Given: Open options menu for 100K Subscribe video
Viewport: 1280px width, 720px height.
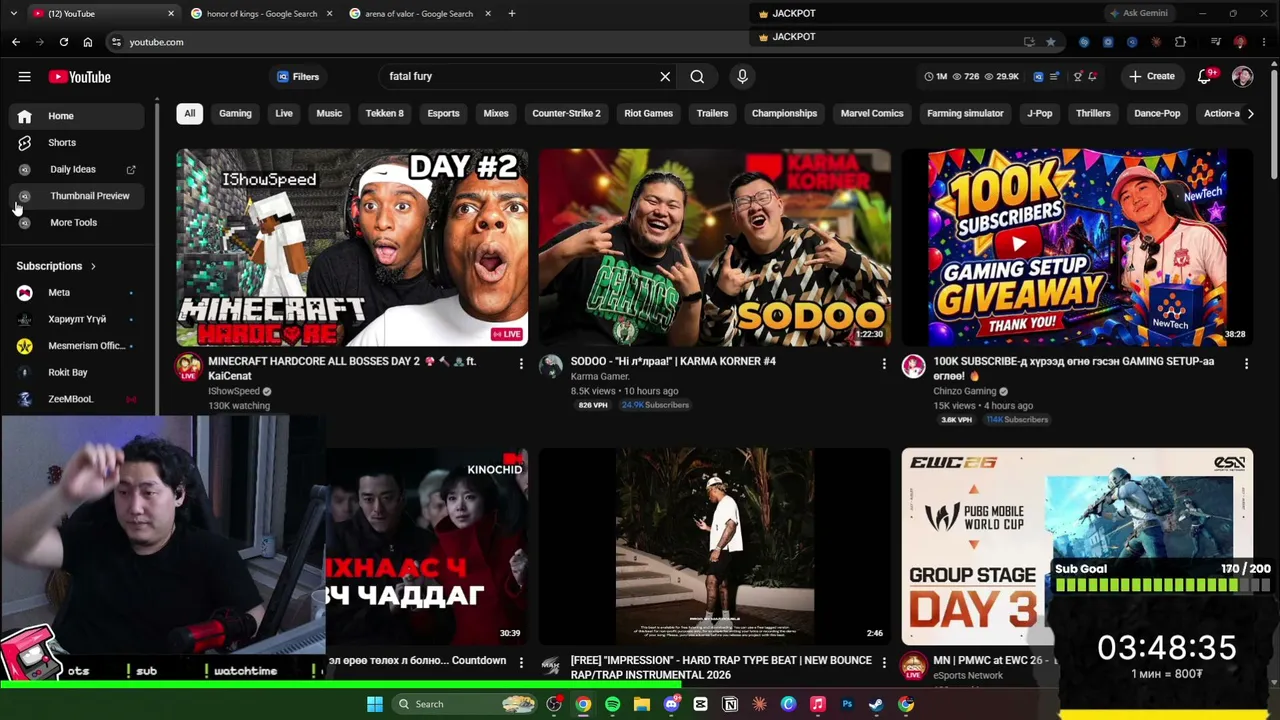Looking at the screenshot, I should pos(1246,364).
